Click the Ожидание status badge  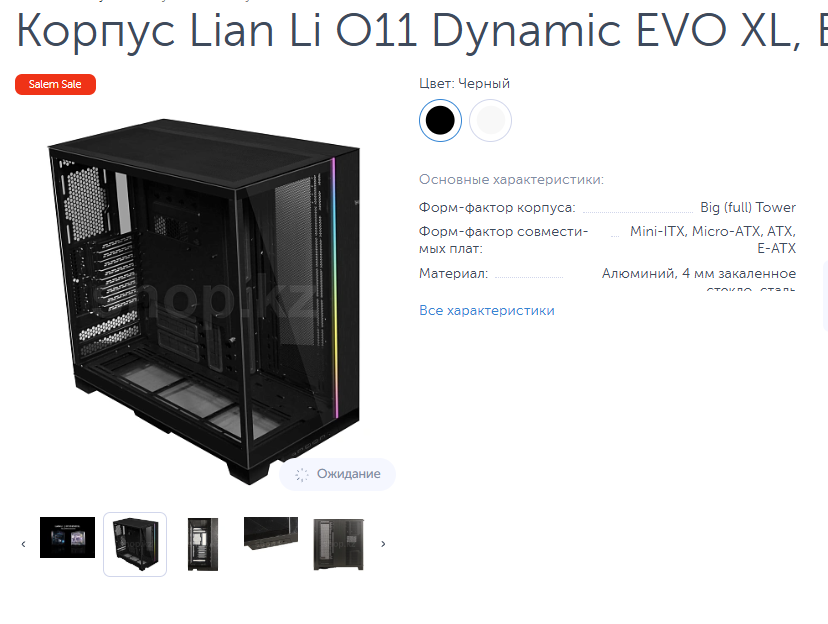tap(337, 474)
